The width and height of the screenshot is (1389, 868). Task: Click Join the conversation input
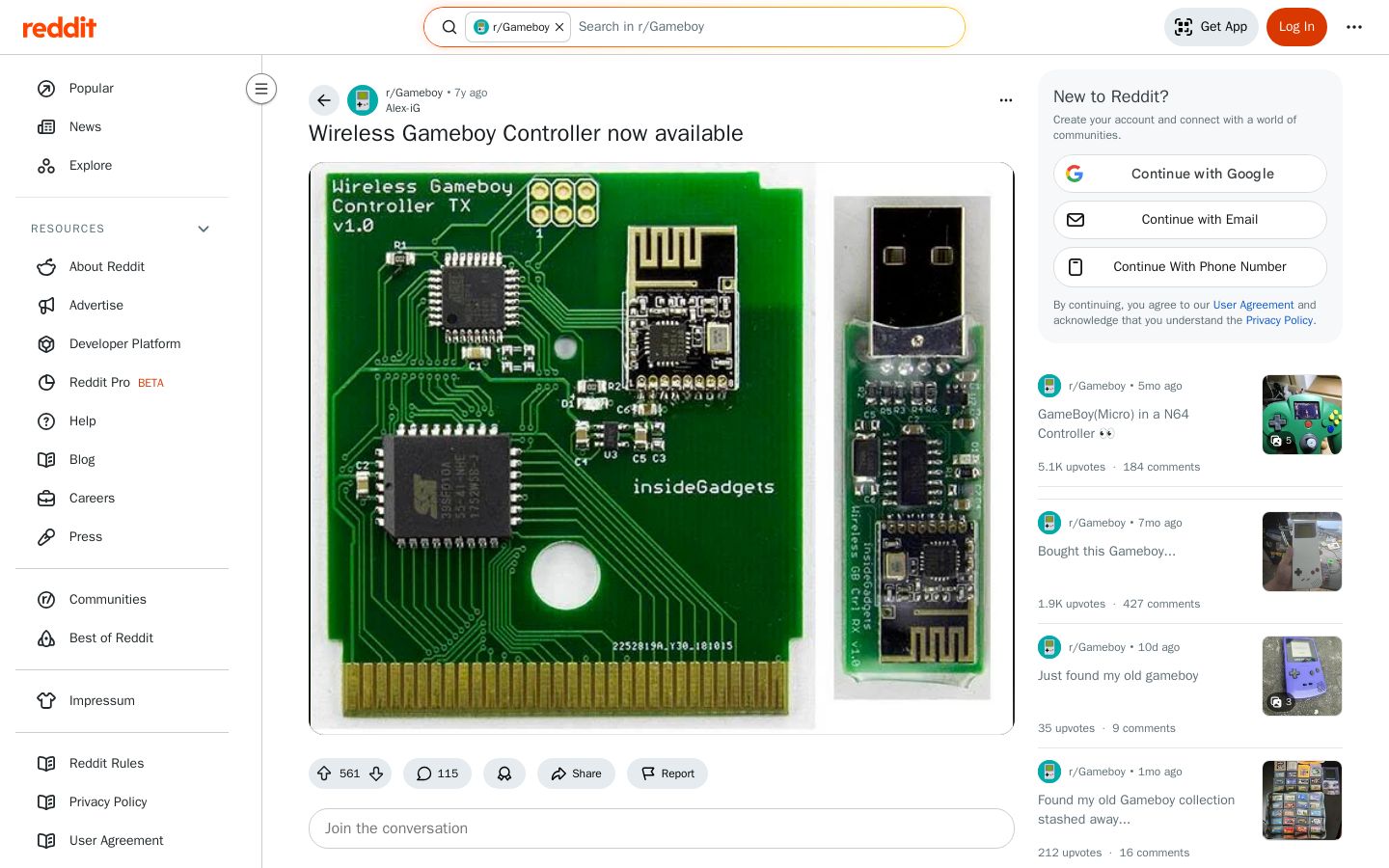(x=662, y=828)
